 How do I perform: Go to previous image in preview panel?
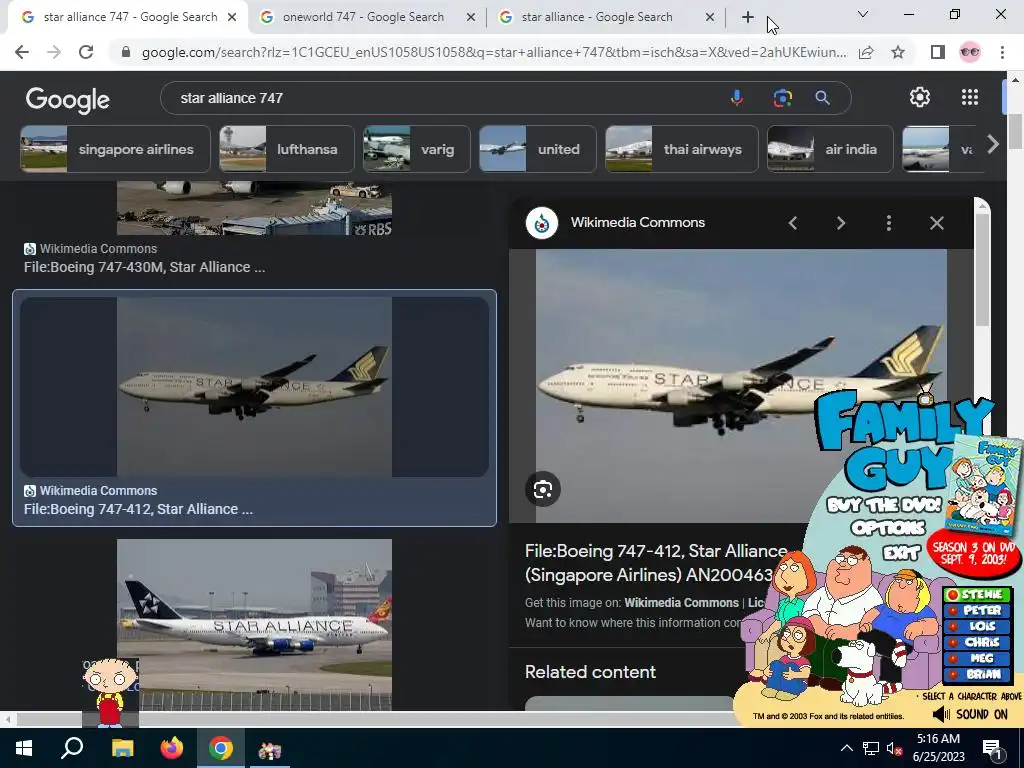pos(793,223)
